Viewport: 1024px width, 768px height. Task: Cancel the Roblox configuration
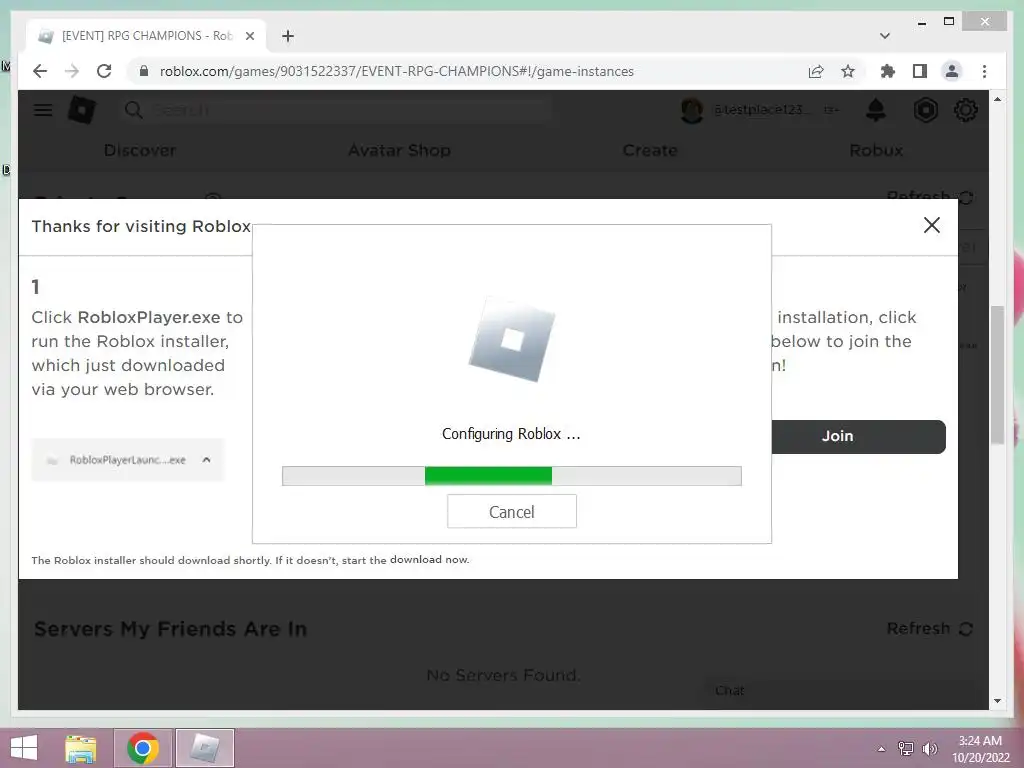511,511
